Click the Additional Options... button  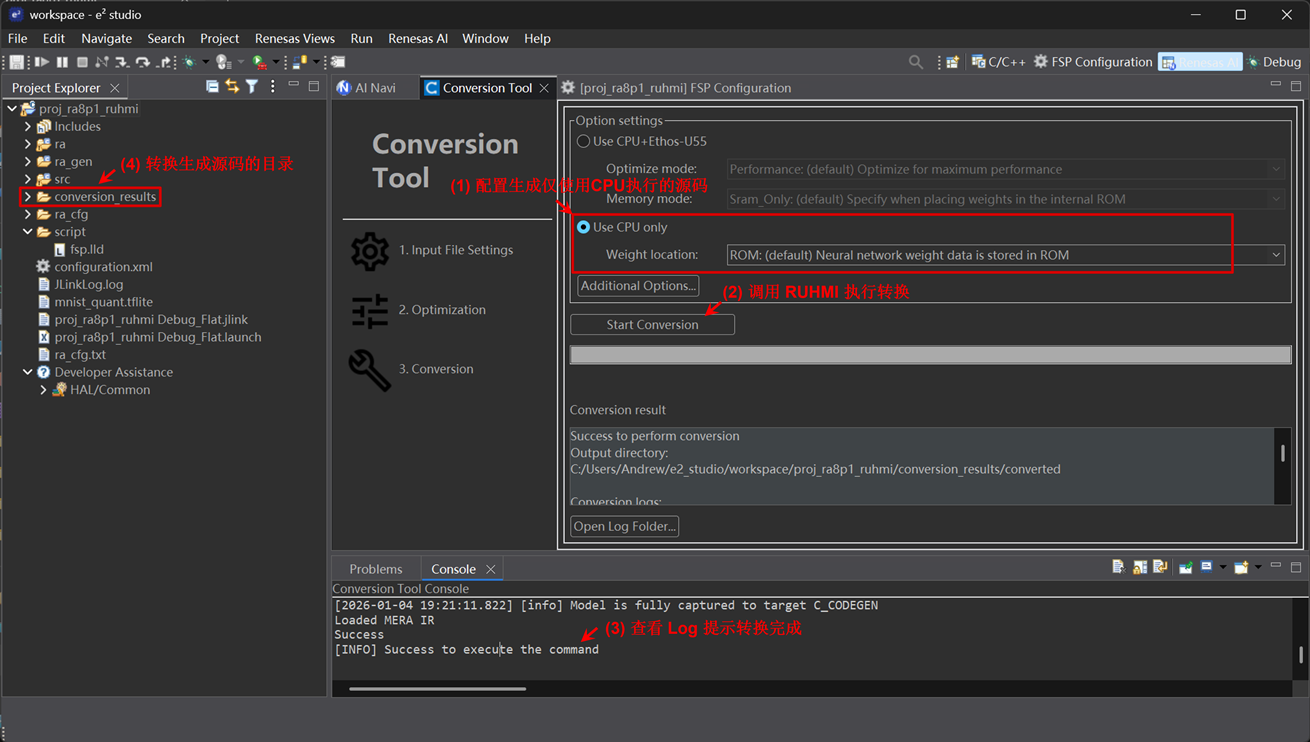tap(638, 286)
